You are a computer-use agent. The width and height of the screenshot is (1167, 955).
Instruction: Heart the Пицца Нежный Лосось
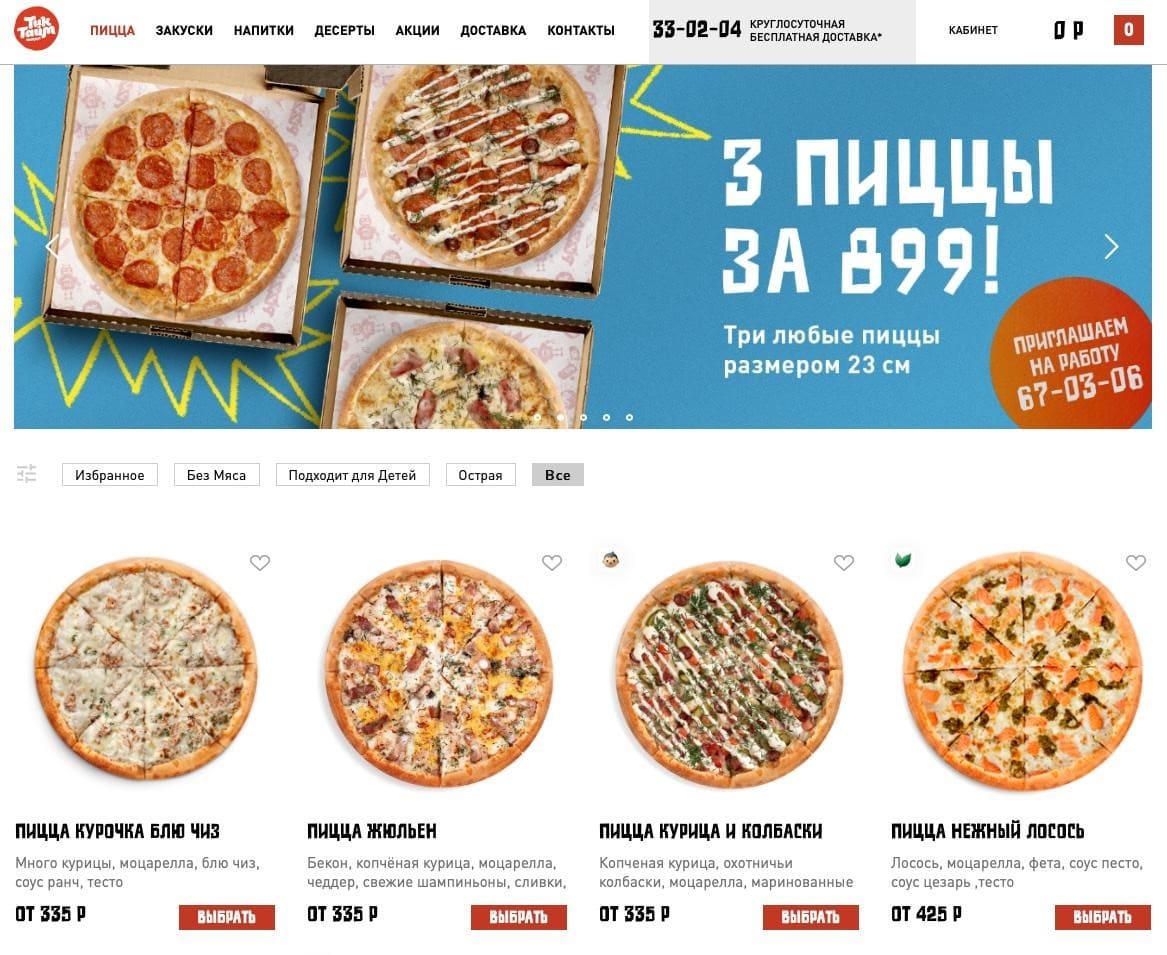(1136, 563)
